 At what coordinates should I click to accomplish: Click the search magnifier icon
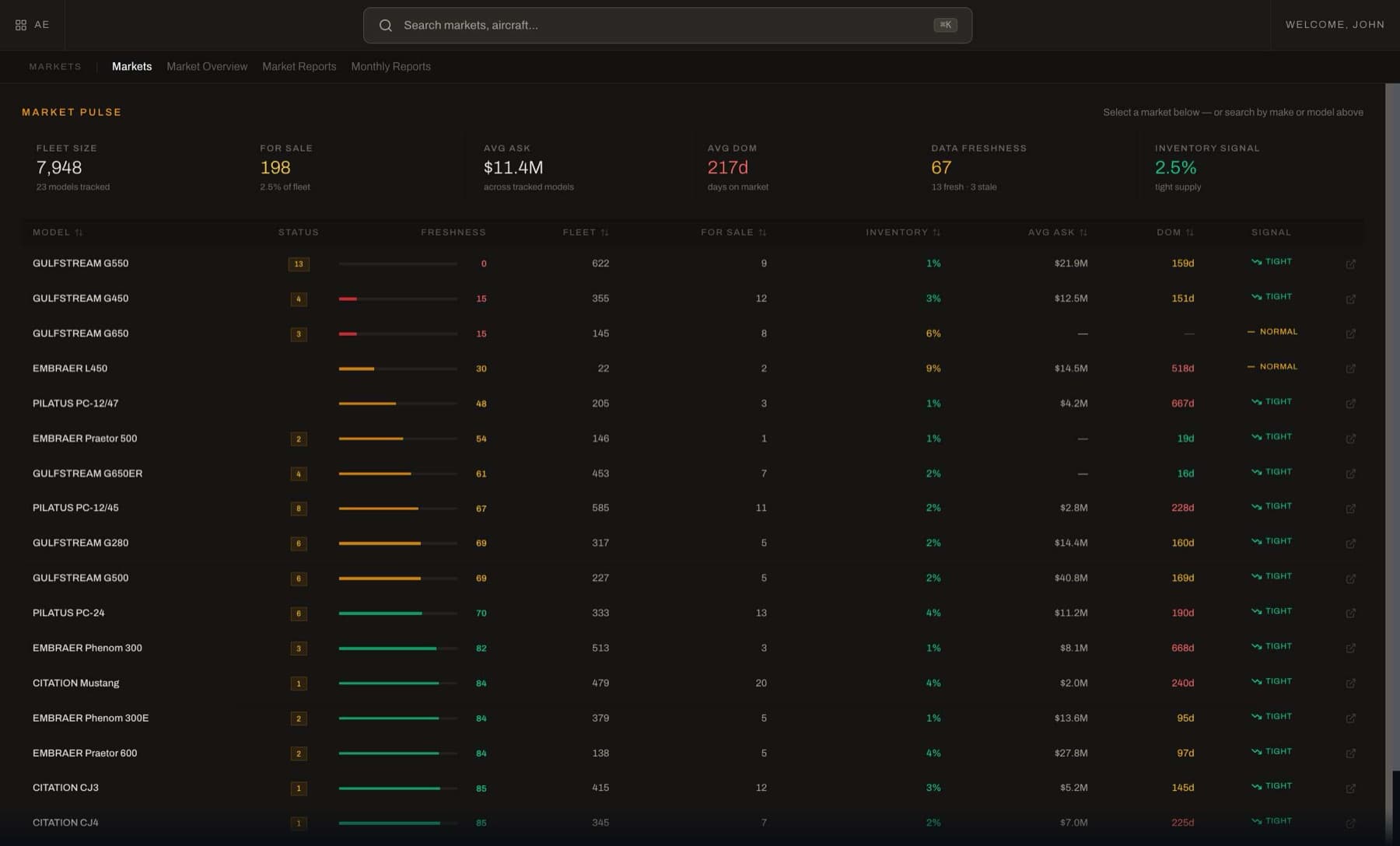point(385,26)
